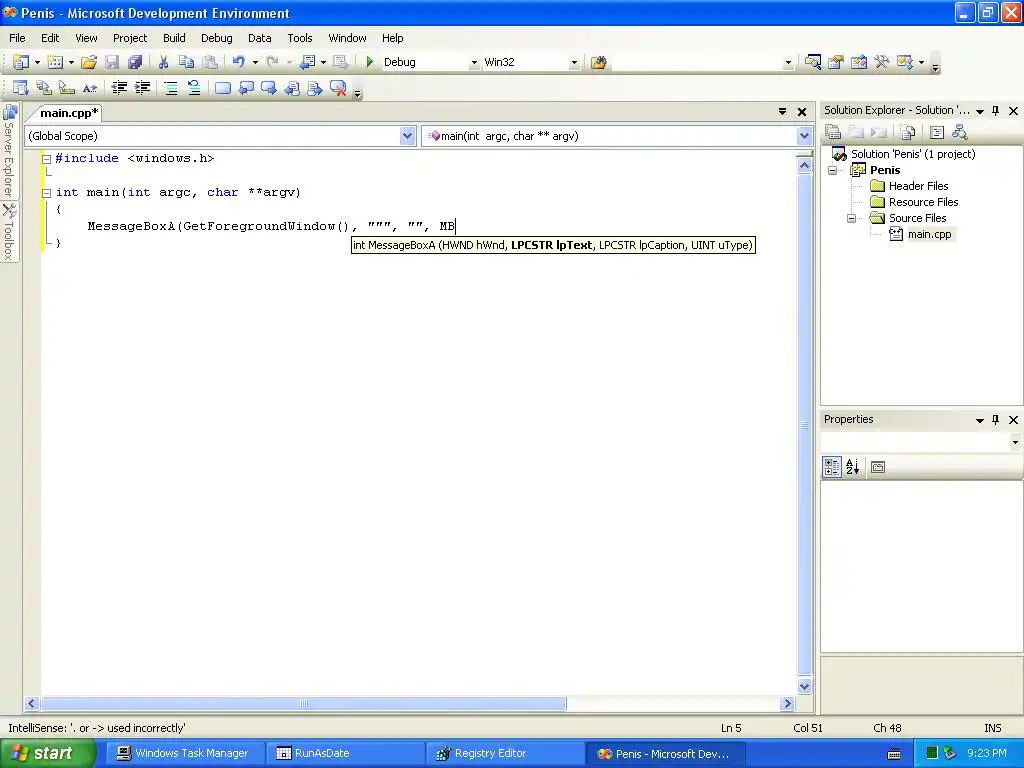Click the Copy icon in toolbar
1024x768 pixels.
(x=187, y=62)
